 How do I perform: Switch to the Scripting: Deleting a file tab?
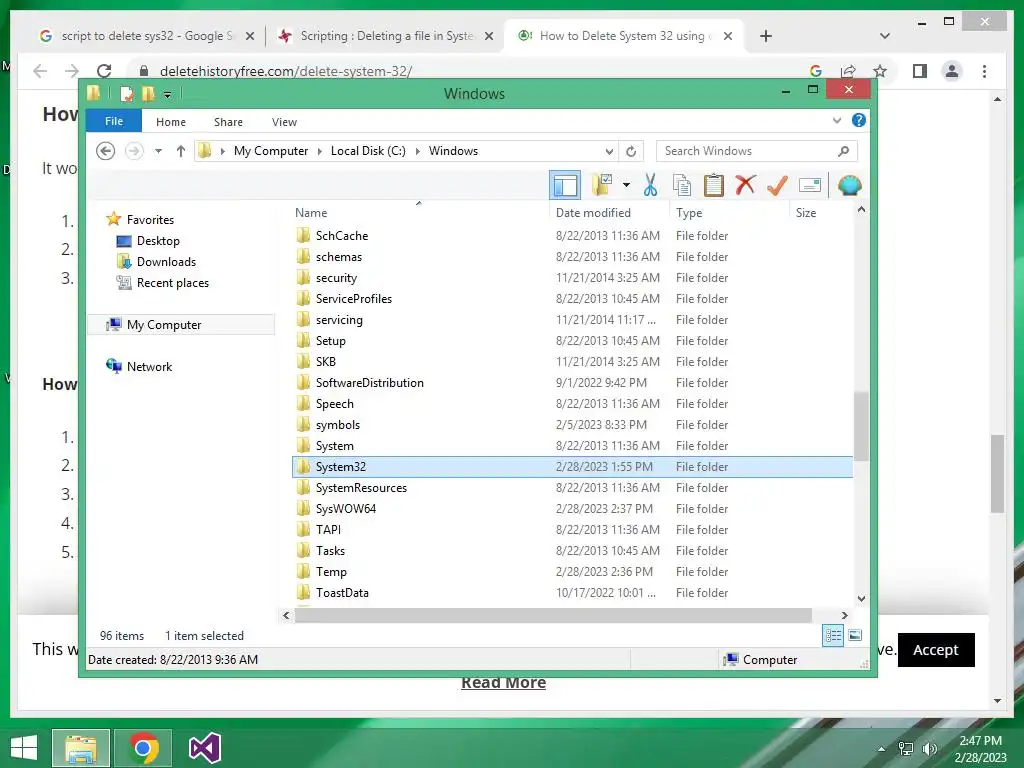coord(385,36)
